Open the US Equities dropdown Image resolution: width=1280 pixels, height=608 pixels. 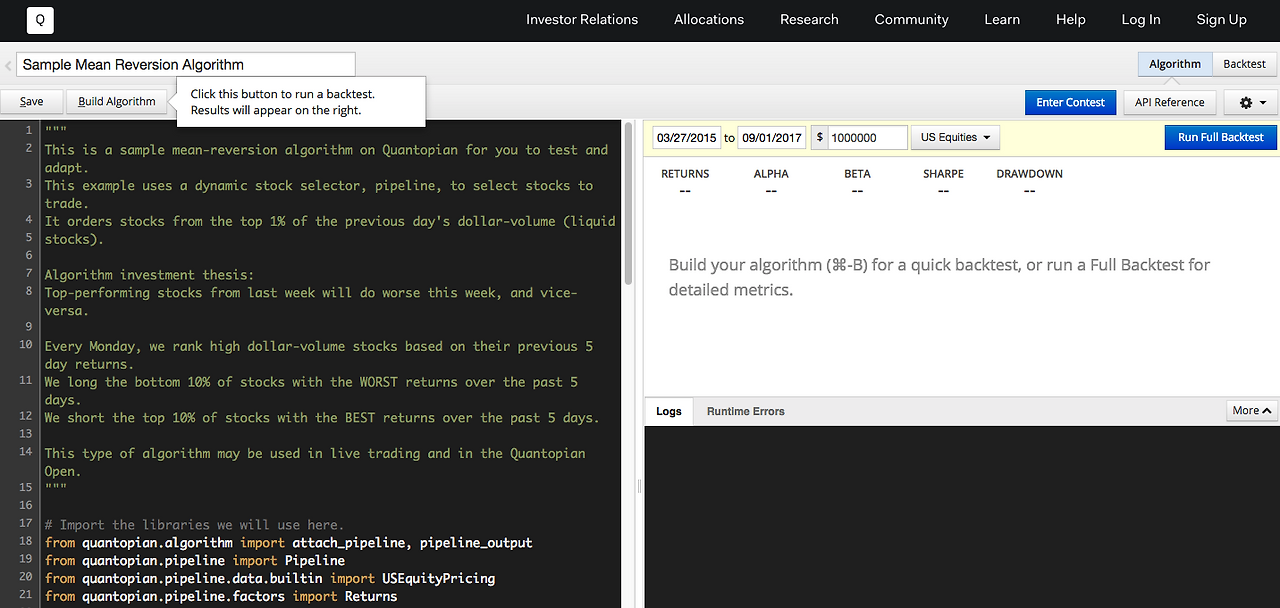tap(956, 137)
